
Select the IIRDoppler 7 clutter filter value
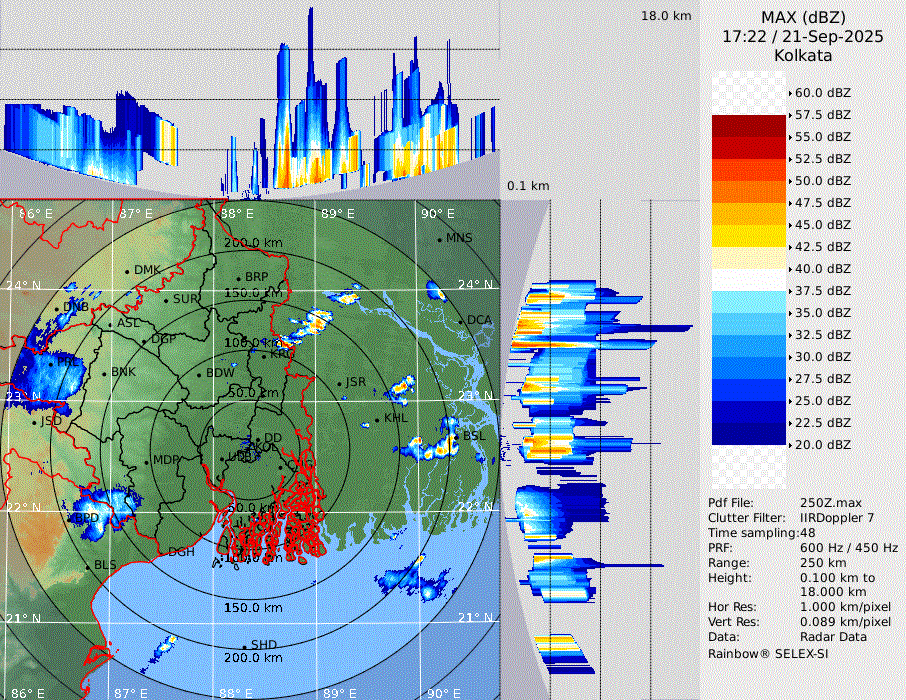tap(838, 518)
